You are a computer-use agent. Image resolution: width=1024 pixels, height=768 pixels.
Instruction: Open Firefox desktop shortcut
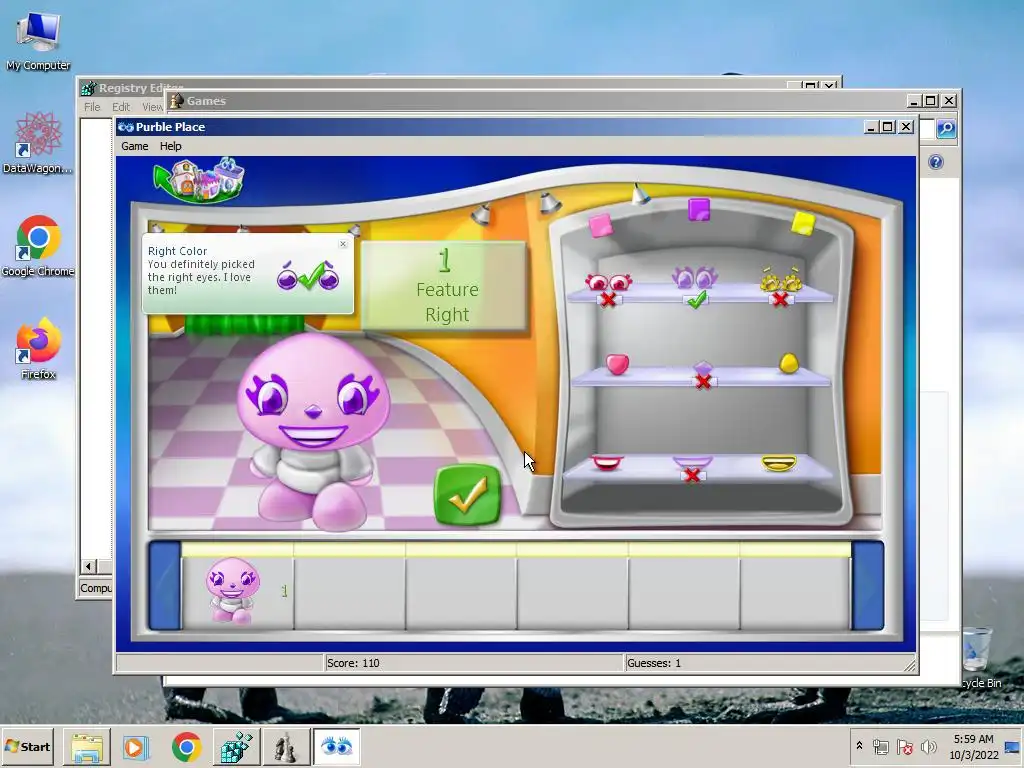tap(38, 349)
